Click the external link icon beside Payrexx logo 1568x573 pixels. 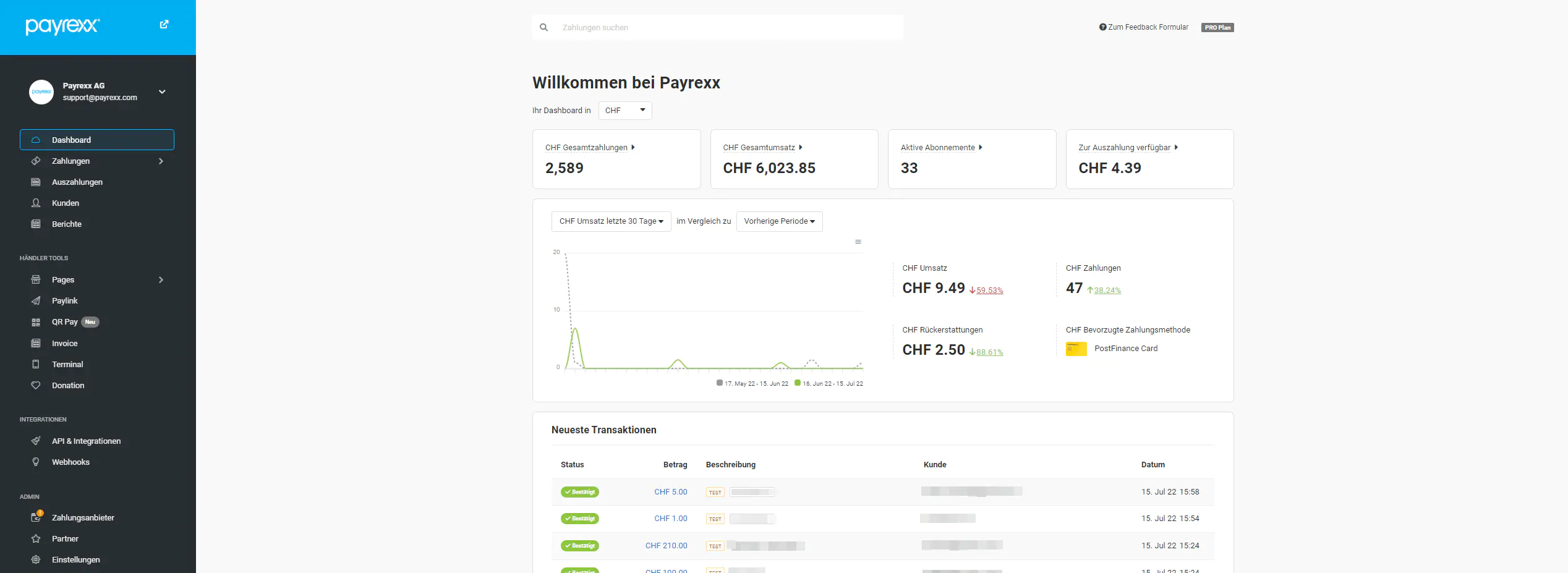tap(164, 25)
